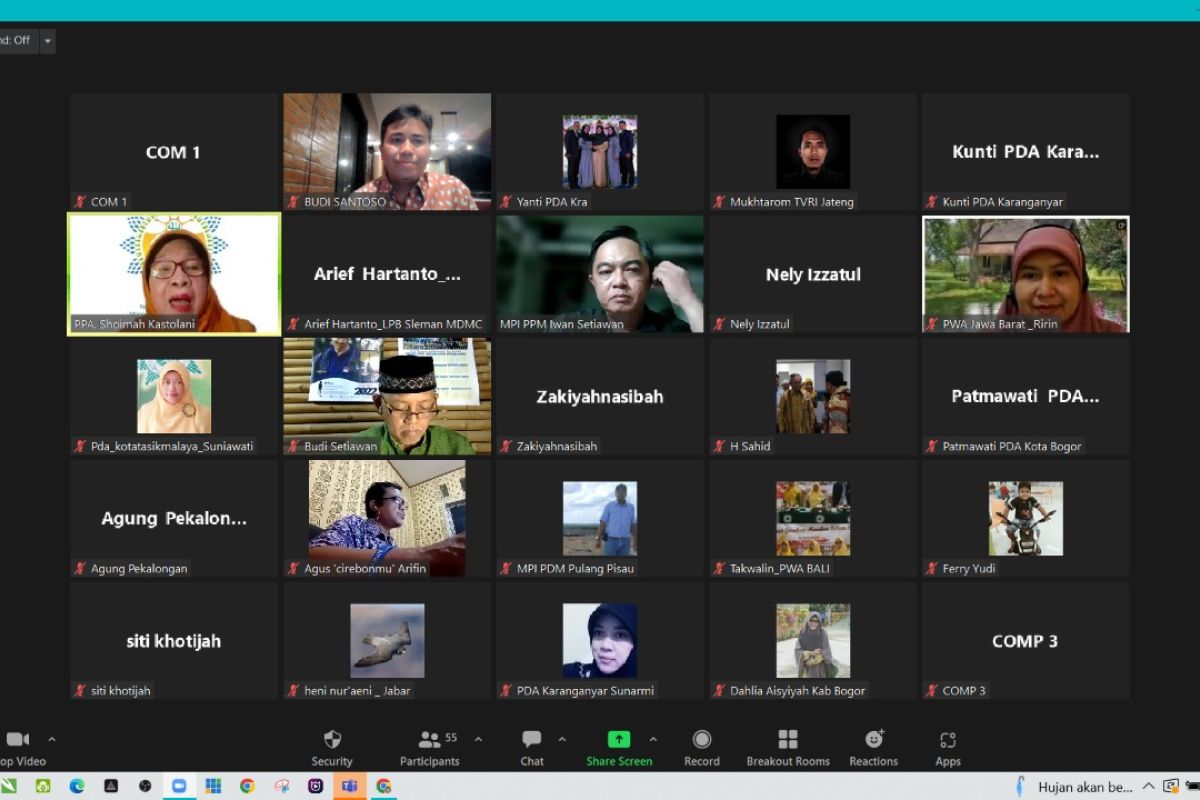Screen dimensions: 1200x800
Task: Expand the Share Screen options arrow
Action: coord(653,740)
